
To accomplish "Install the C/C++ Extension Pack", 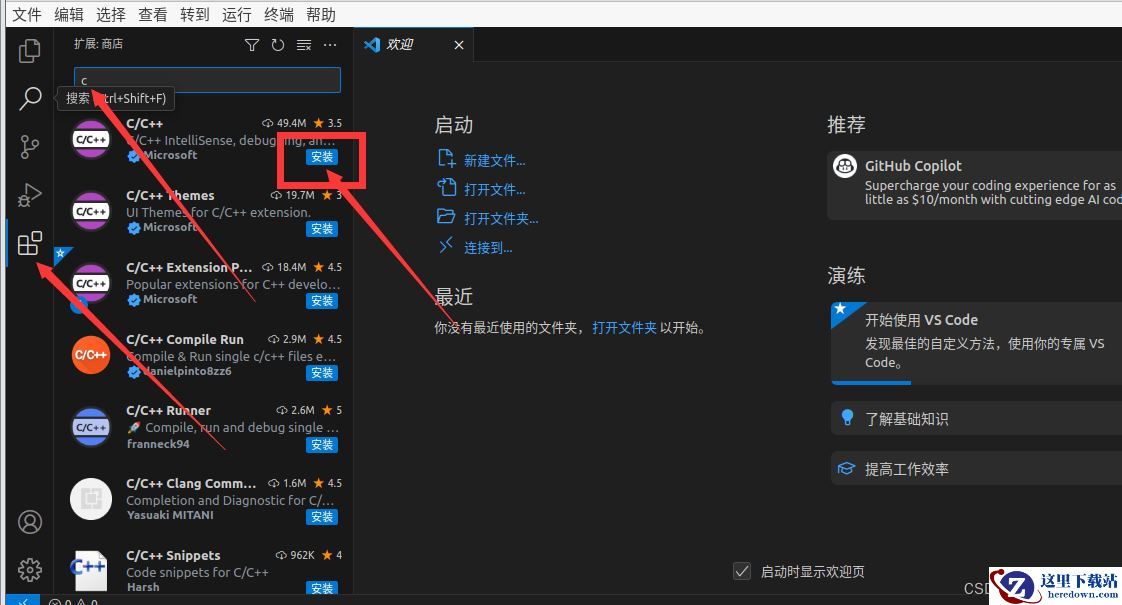I will pyautogui.click(x=322, y=301).
